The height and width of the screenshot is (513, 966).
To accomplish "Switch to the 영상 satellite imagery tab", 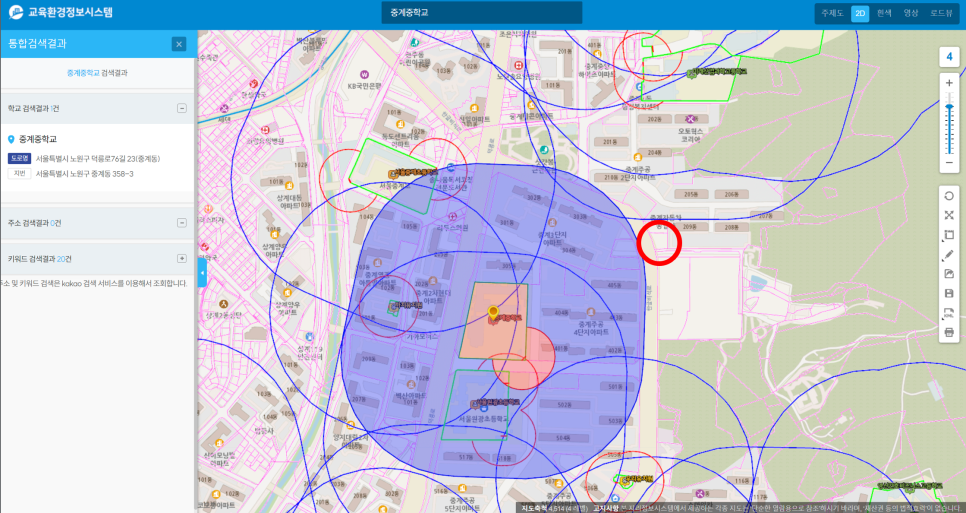I will coord(911,14).
